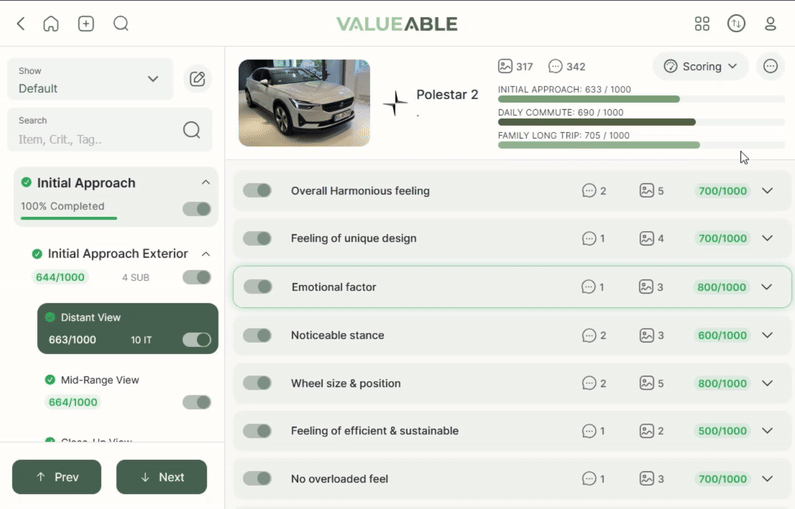The image size is (795, 509).
Task: Open comments for Emotional factor
Action: coord(588,287)
